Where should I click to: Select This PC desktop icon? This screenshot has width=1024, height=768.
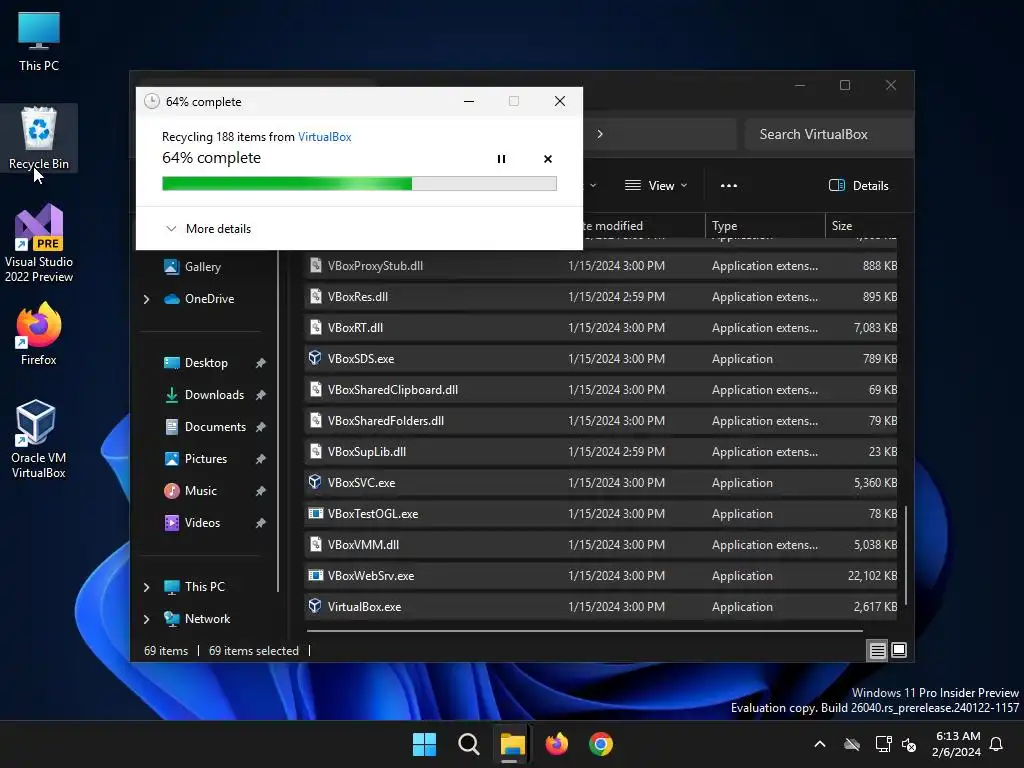coord(39,41)
